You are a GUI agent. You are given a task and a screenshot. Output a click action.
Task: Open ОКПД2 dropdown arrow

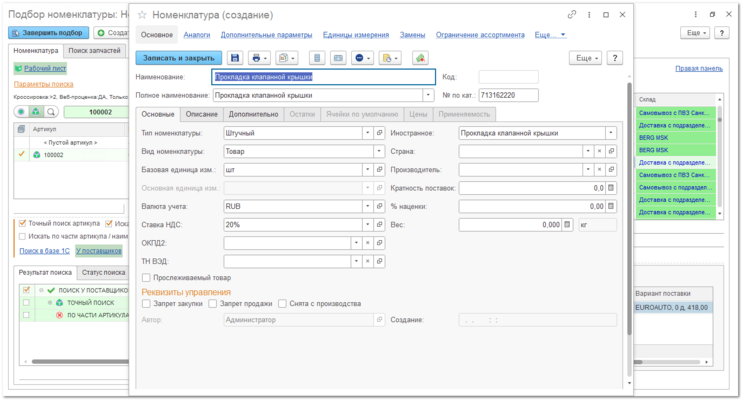click(356, 243)
